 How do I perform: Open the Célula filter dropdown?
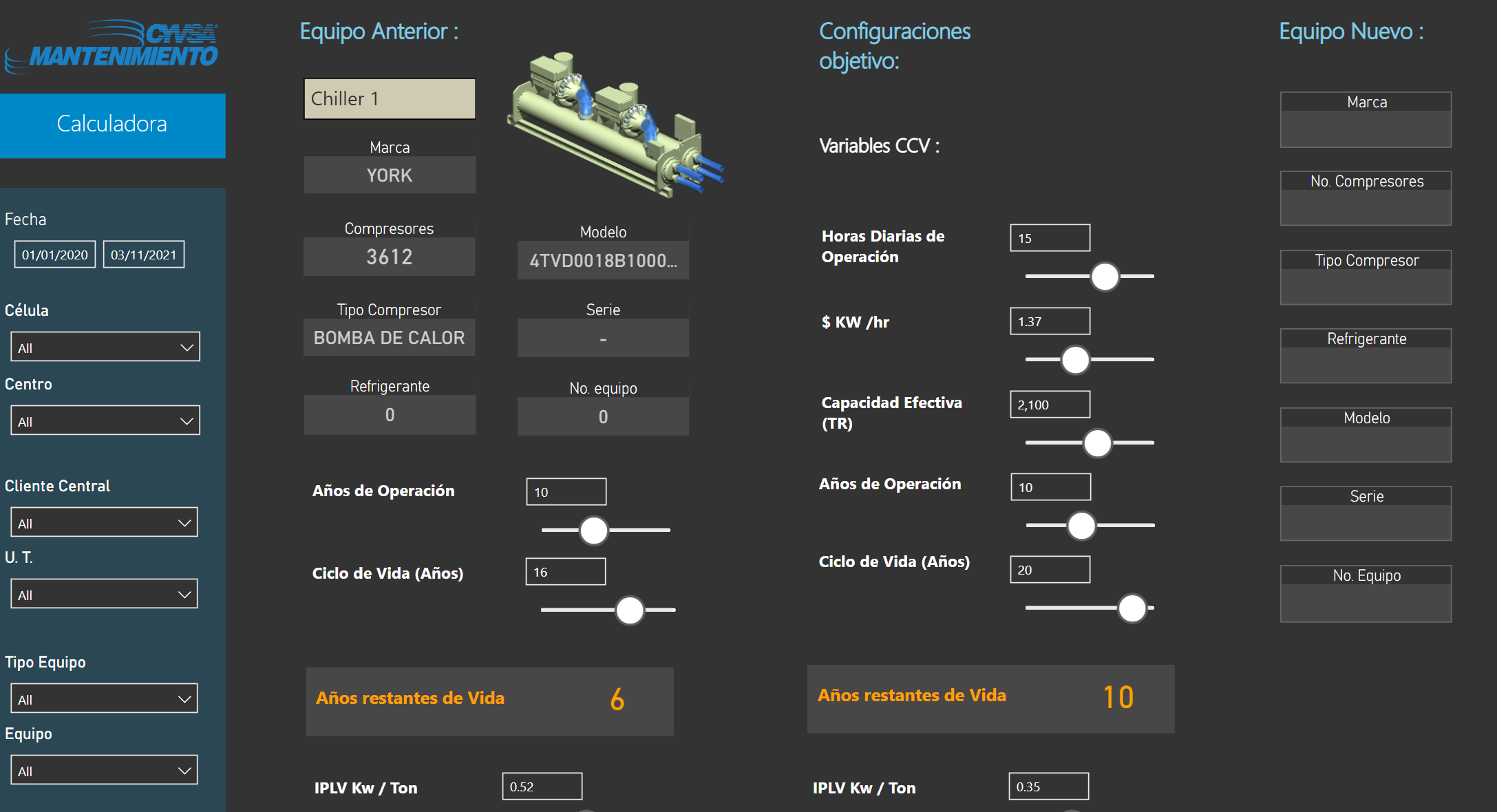(105, 346)
